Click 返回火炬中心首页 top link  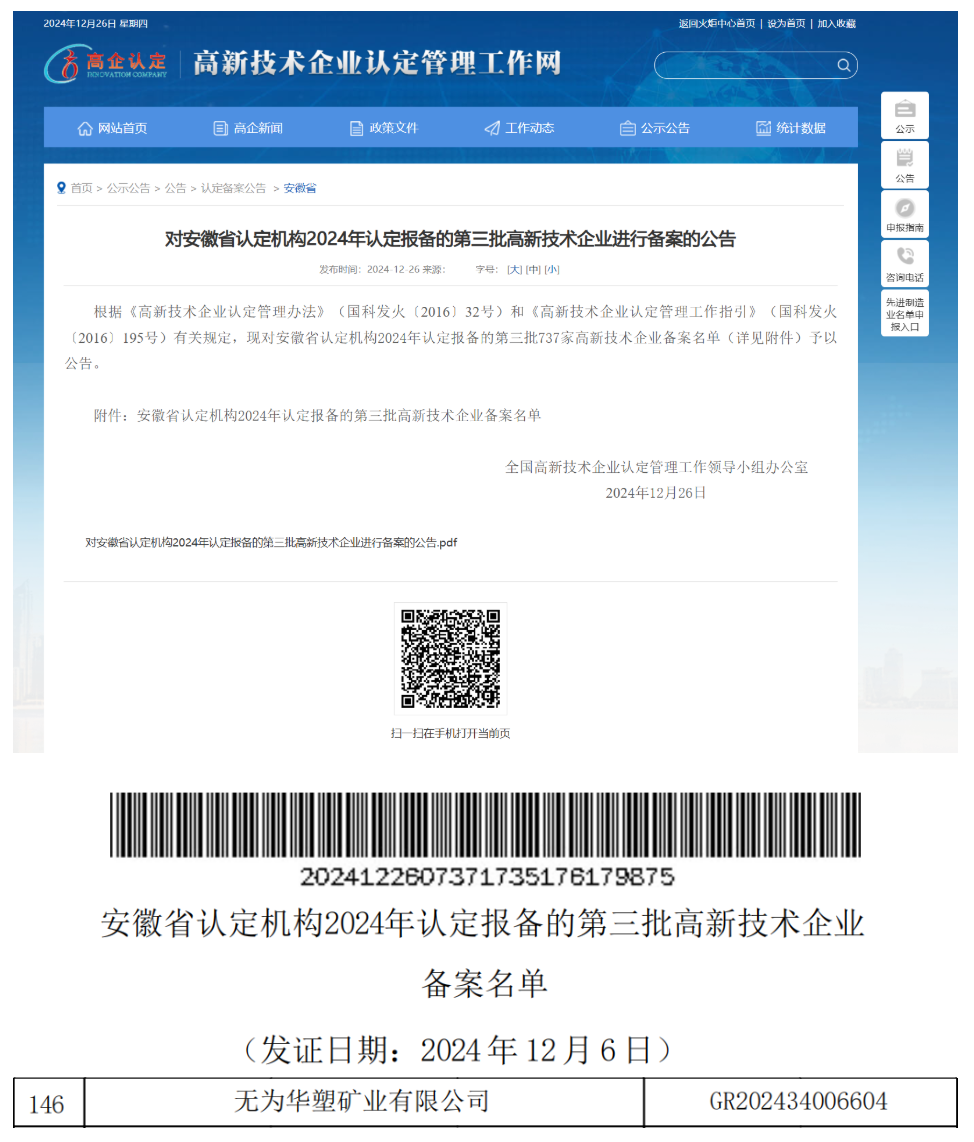coord(716,24)
